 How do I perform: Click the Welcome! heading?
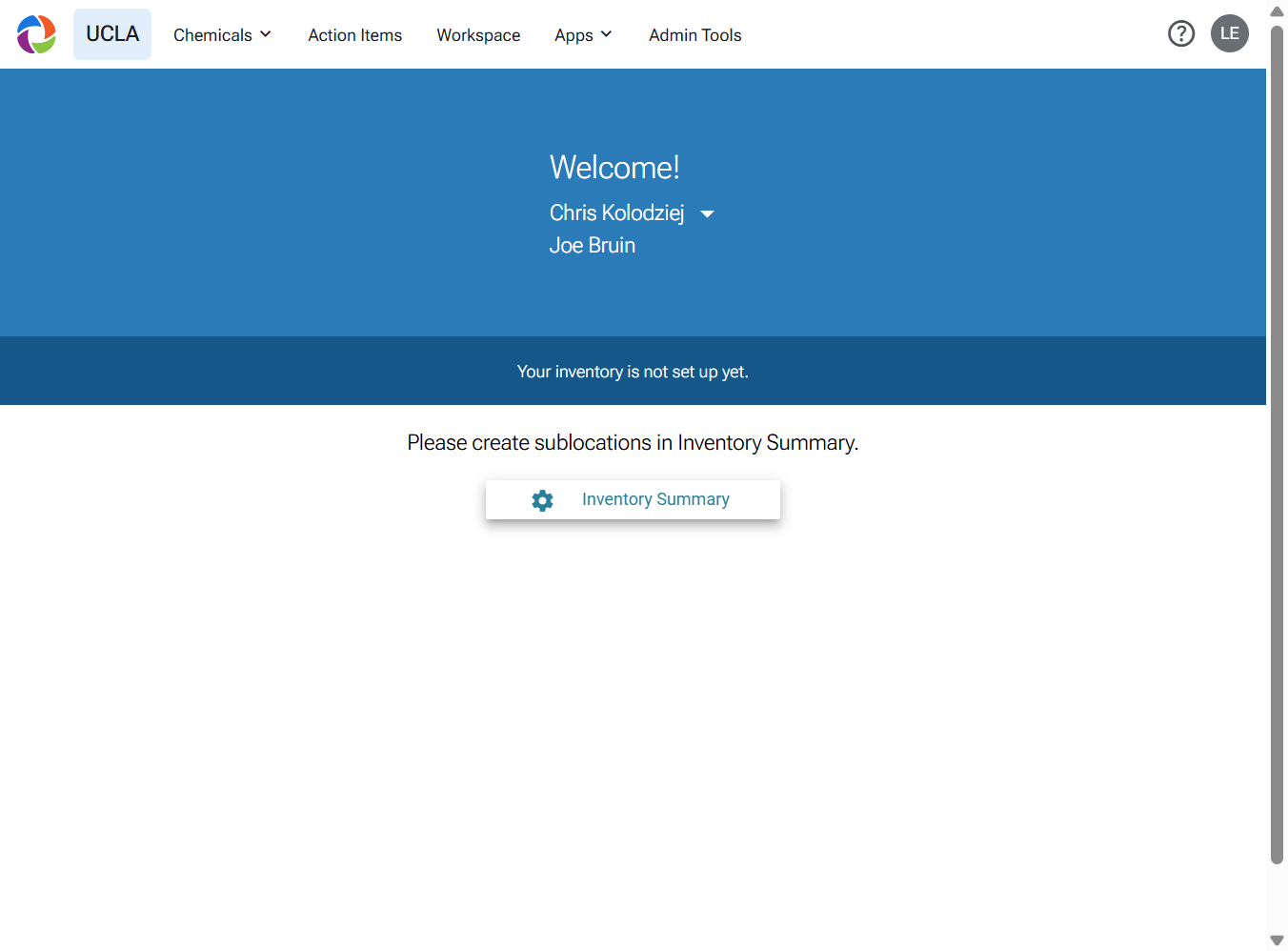coord(614,168)
